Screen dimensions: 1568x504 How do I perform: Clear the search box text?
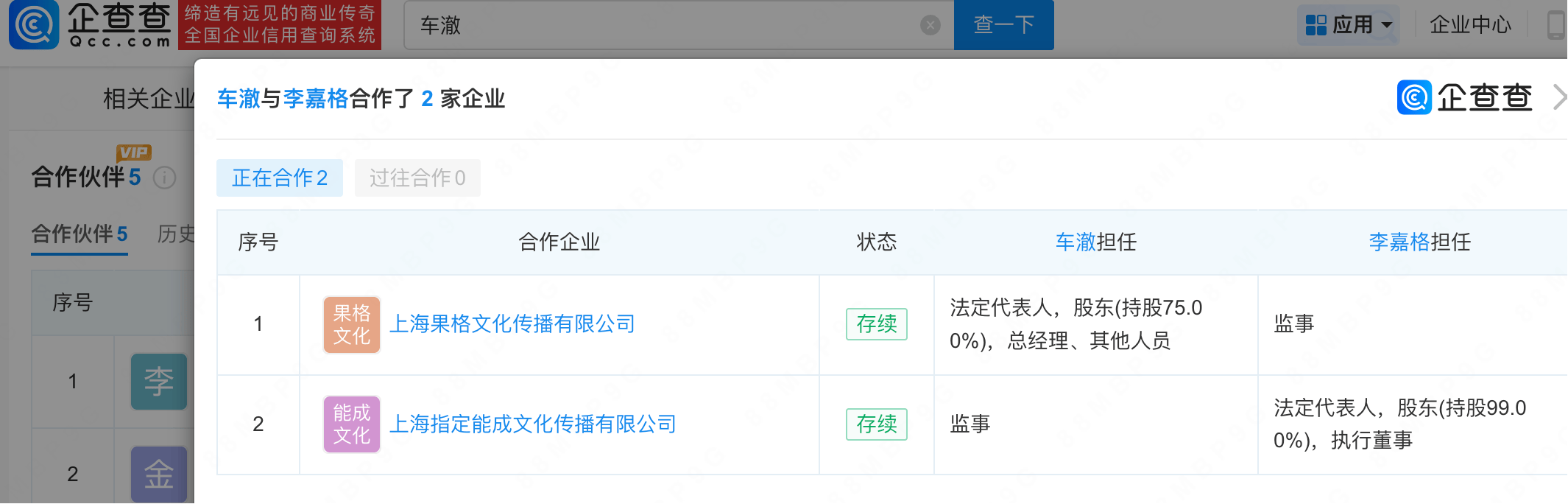pyautogui.click(x=930, y=25)
